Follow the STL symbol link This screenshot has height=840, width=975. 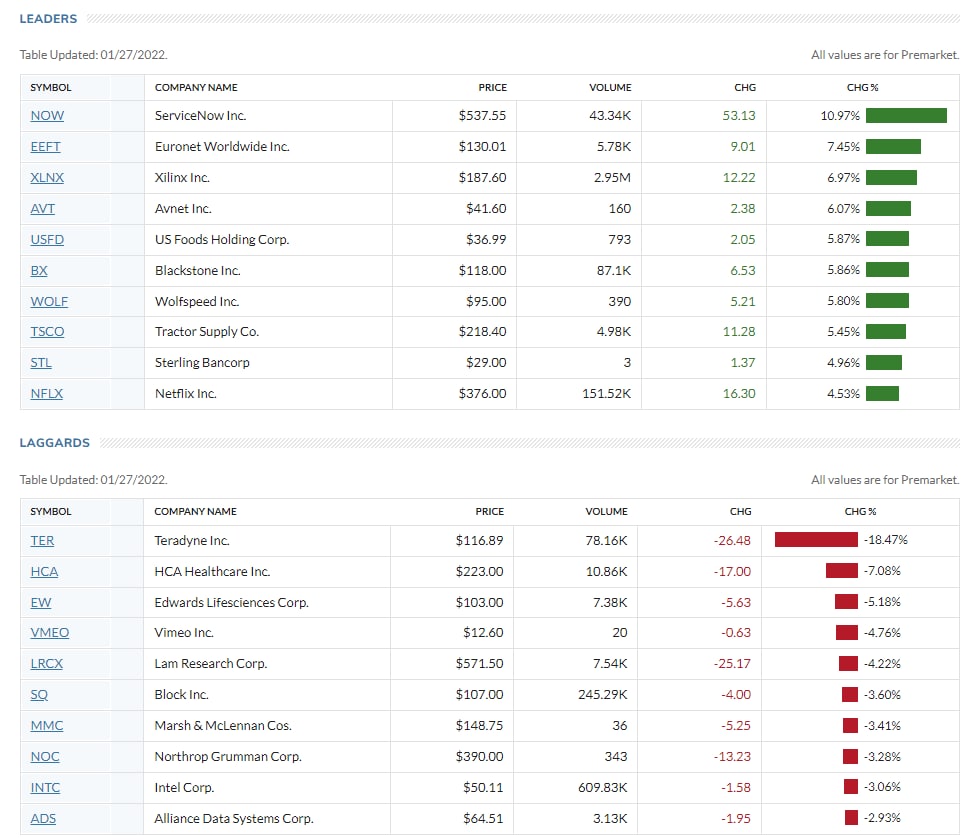pos(41,362)
